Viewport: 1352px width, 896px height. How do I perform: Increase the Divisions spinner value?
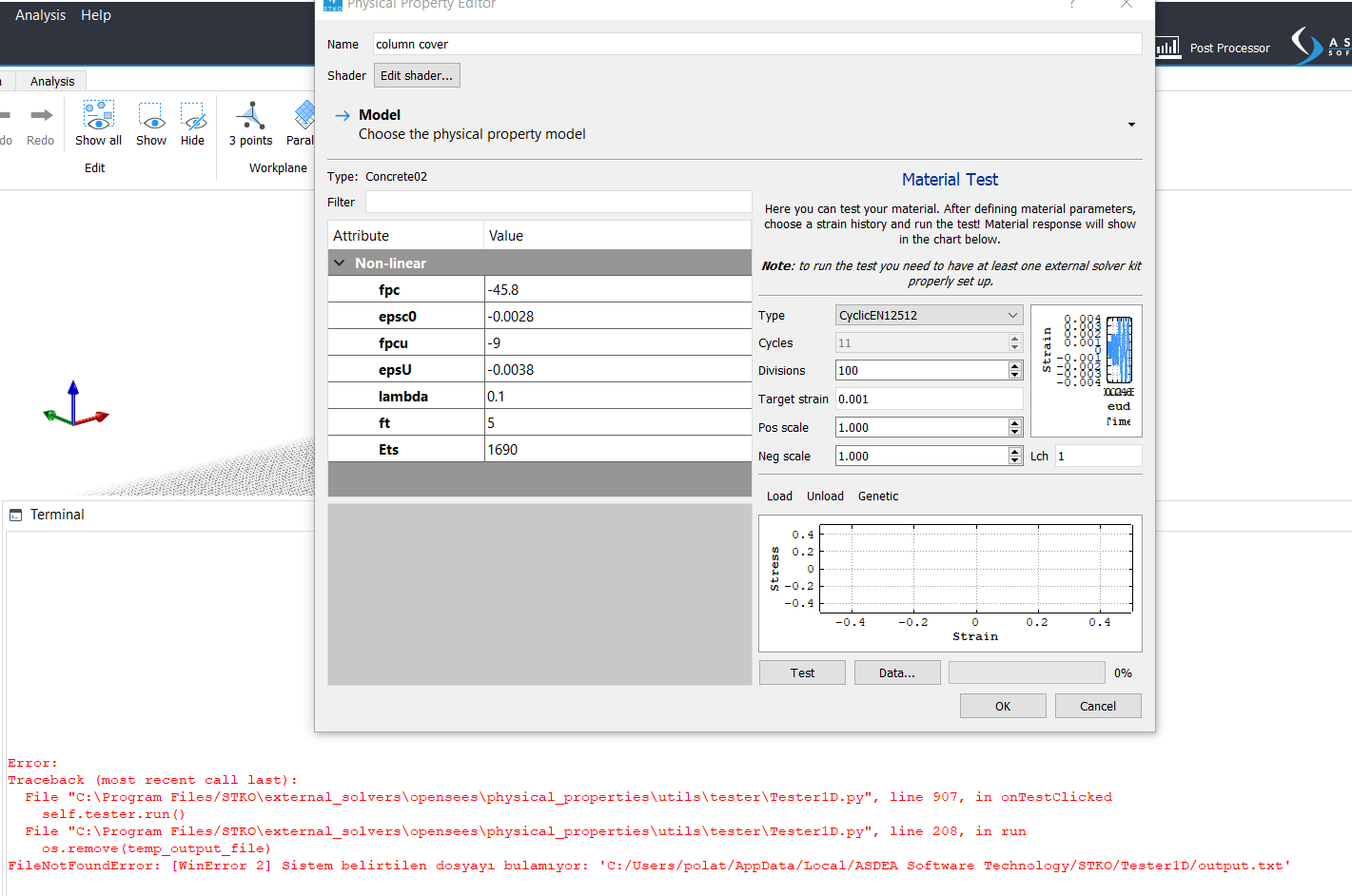click(1015, 366)
